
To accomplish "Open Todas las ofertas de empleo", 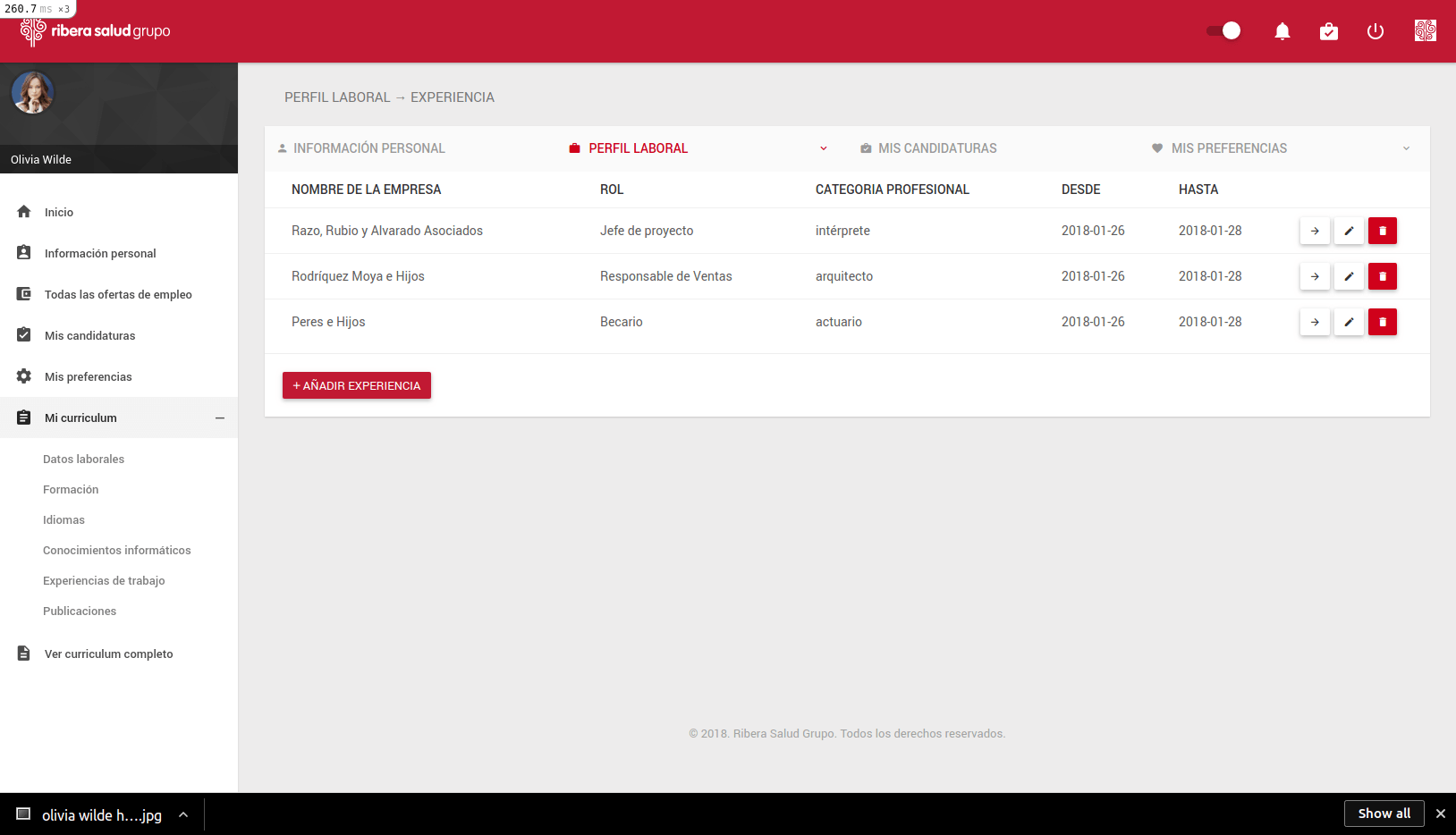I will click(119, 294).
